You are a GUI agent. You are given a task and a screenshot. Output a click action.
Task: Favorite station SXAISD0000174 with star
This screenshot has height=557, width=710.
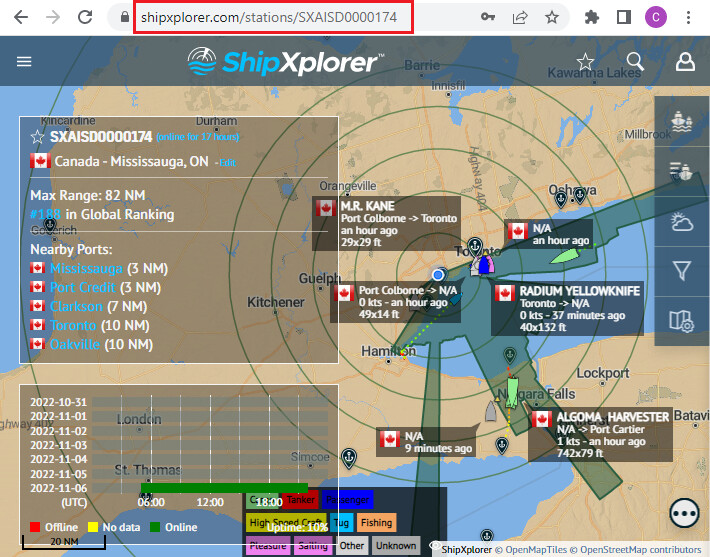point(37,137)
